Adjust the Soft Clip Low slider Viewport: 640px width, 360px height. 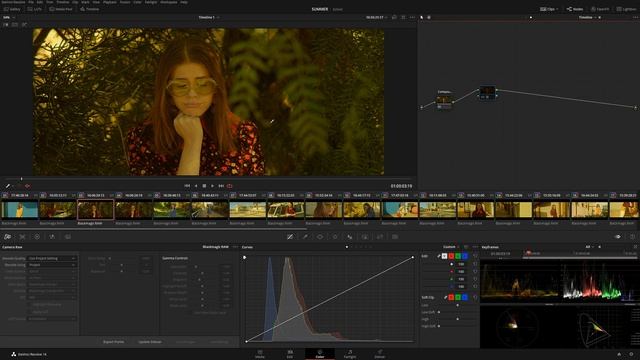(x=457, y=305)
